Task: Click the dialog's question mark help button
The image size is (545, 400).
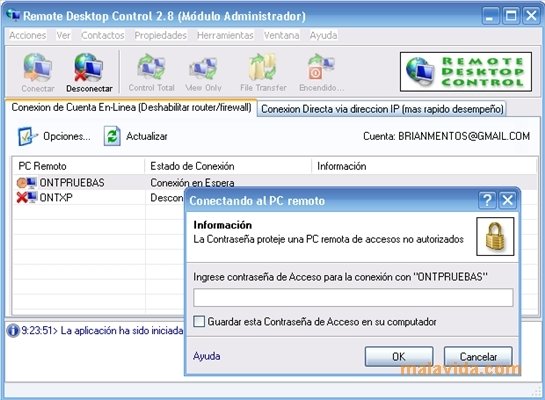Action: (487, 200)
